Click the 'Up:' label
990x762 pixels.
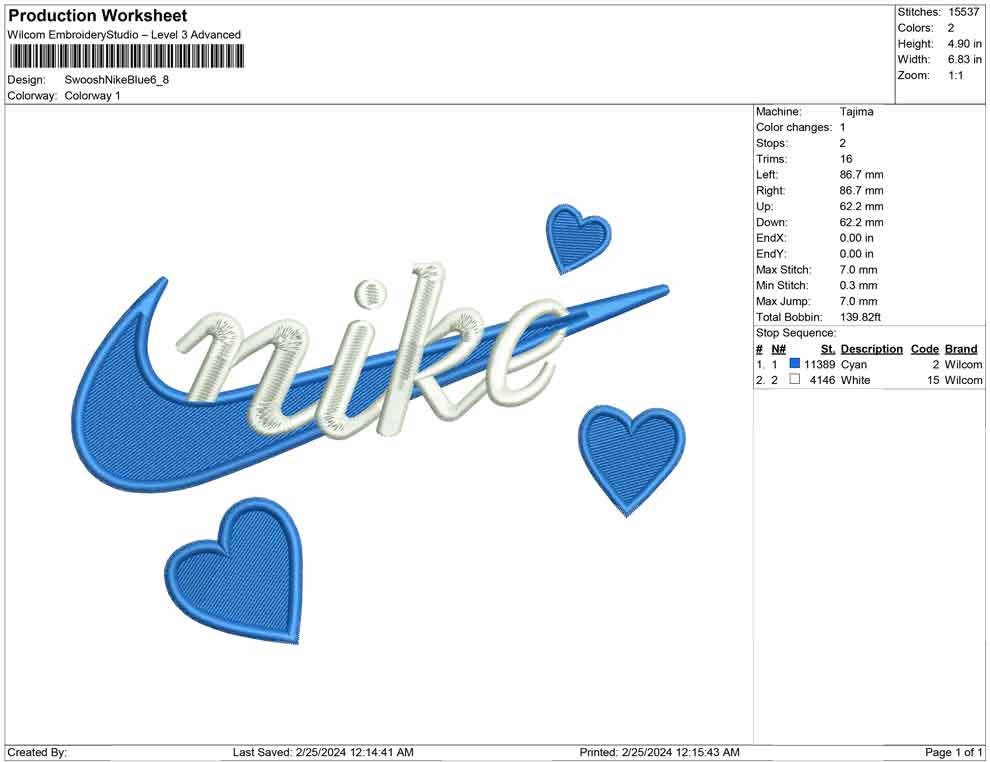coord(764,206)
